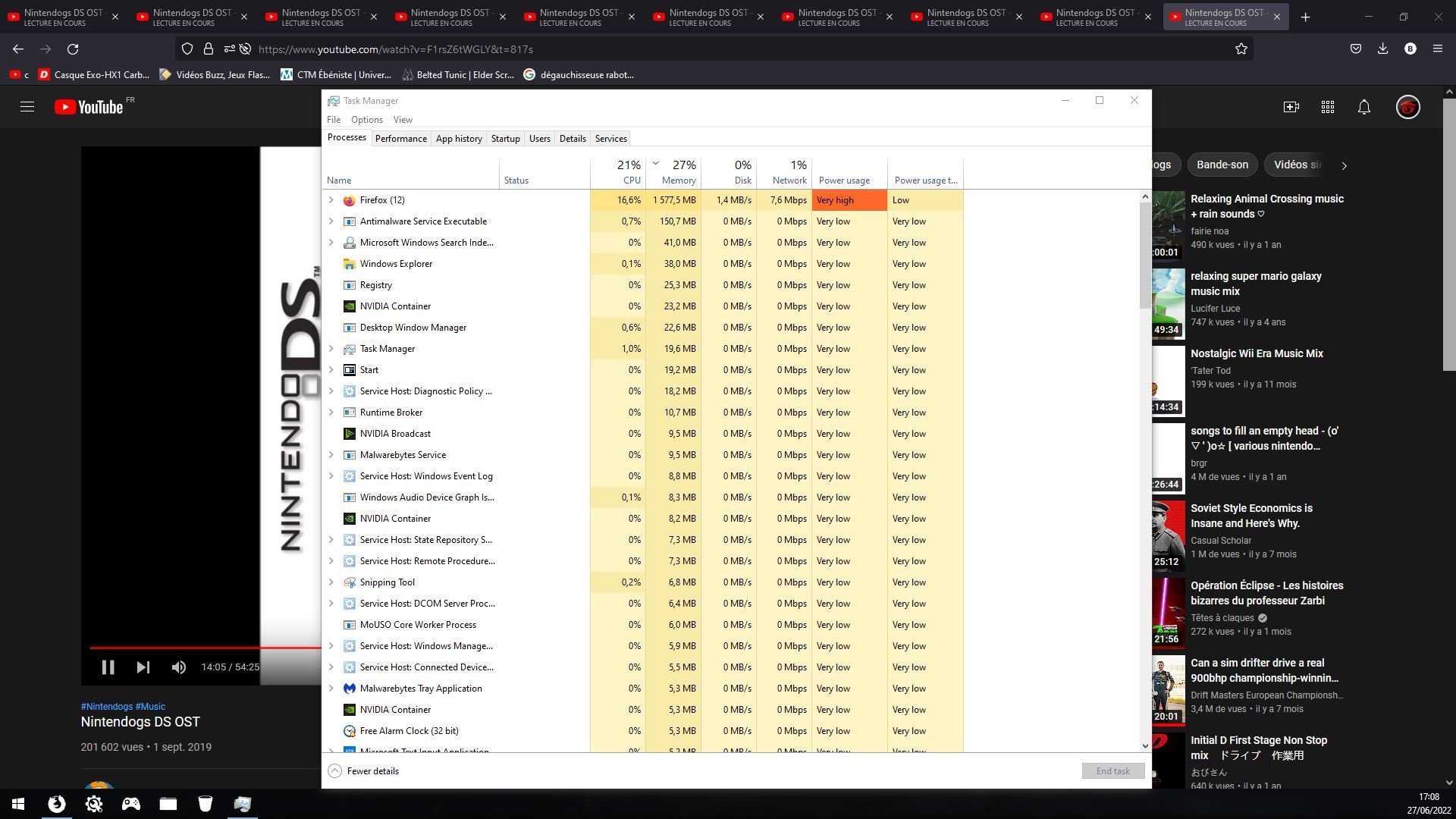Click the End task button
Screen dimensions: 1456x819
click(x=1112, y=771)
